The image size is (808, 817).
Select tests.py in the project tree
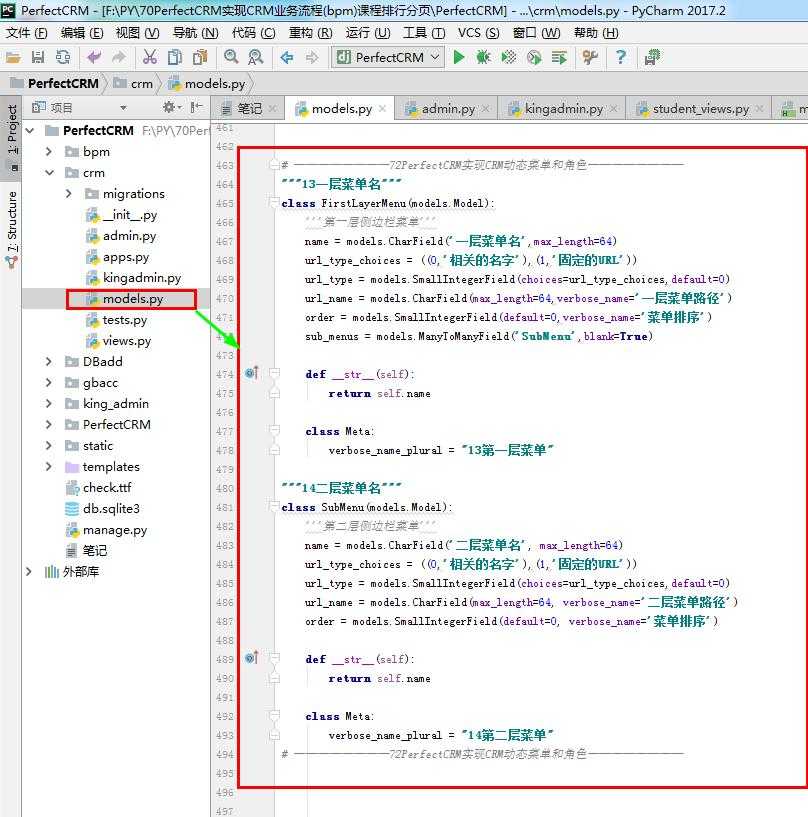125,320
